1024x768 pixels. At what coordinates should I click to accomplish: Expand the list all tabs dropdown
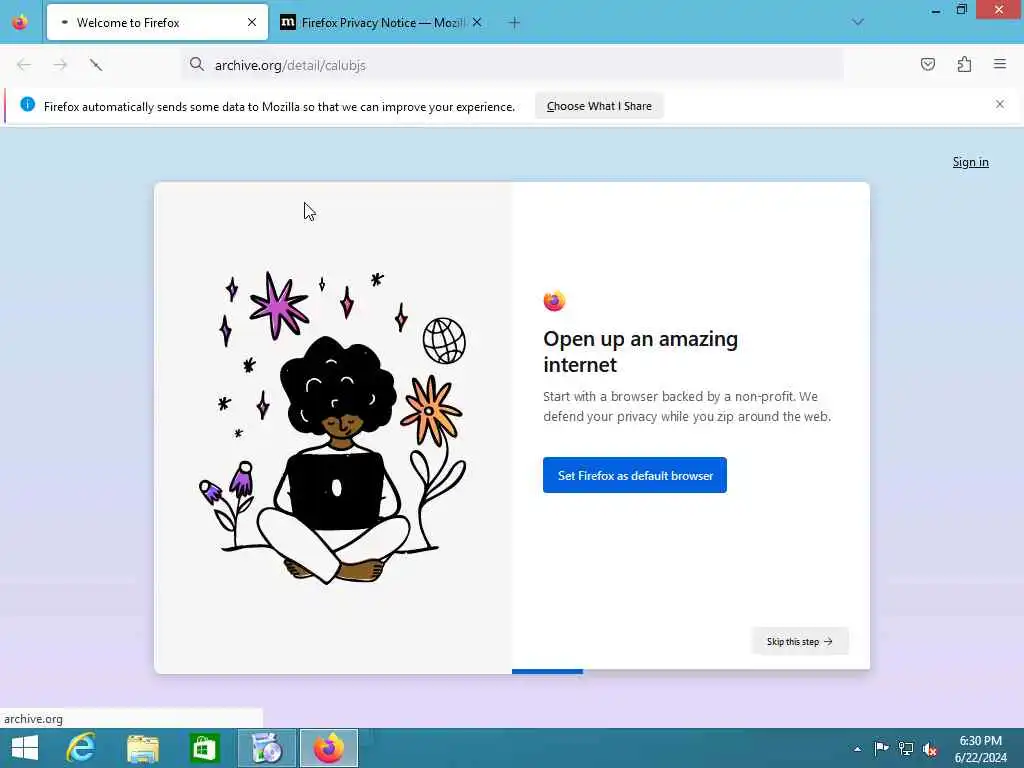(858, 22)
